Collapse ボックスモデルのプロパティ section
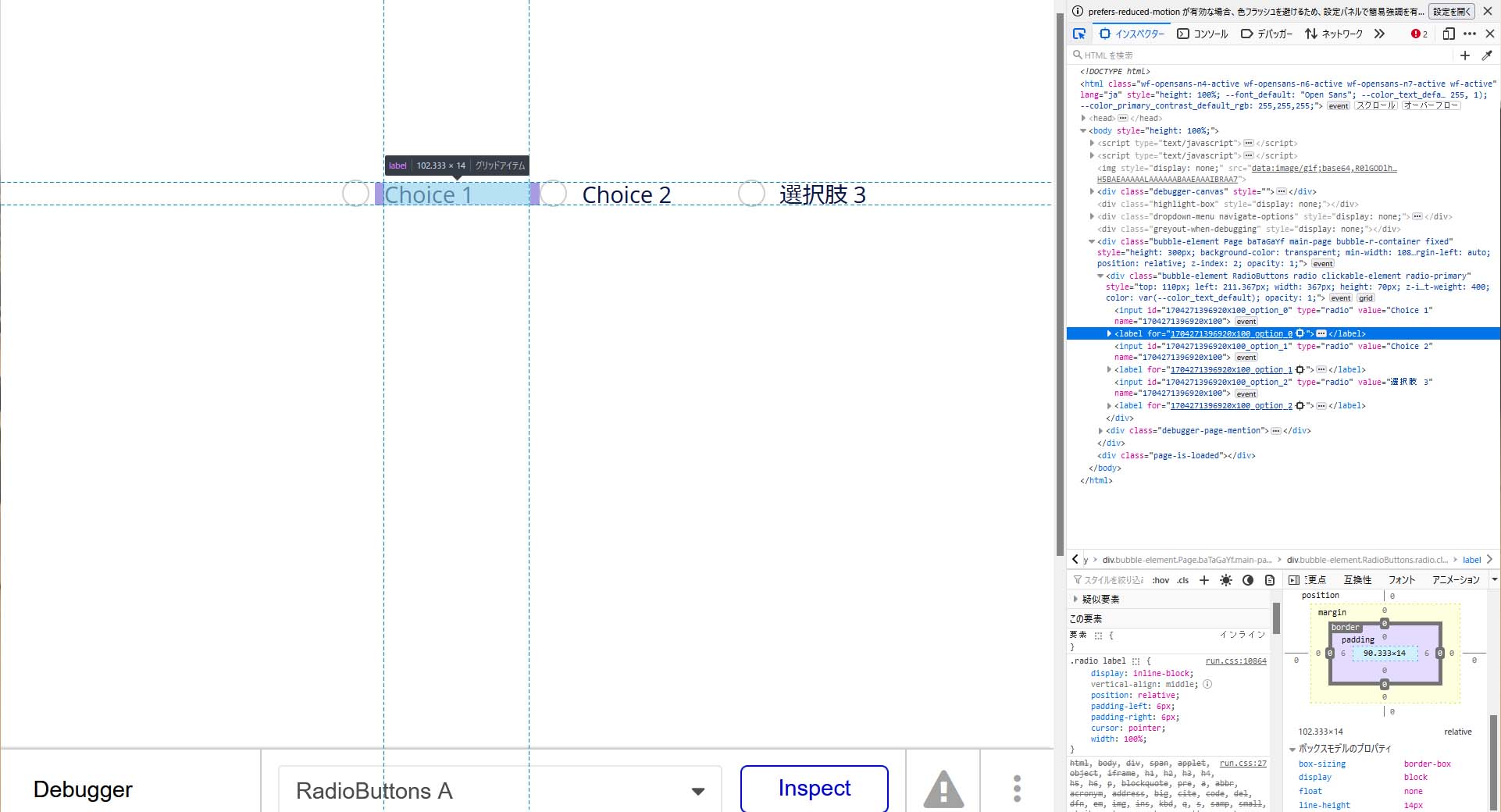 point(1292,749)
